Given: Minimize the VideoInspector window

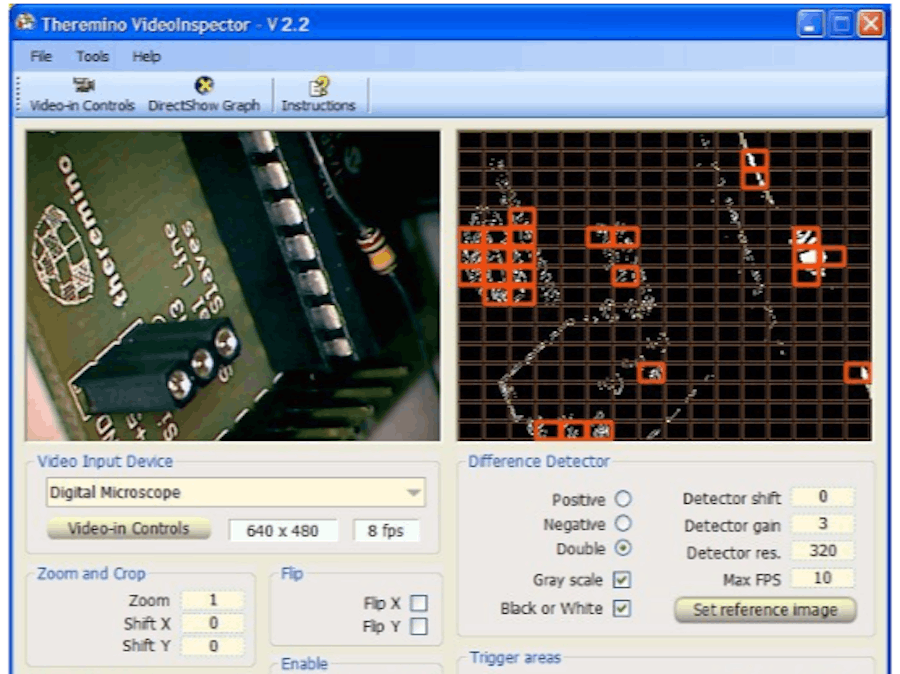Looking at the screenshot, I should [x=810, y=24].
